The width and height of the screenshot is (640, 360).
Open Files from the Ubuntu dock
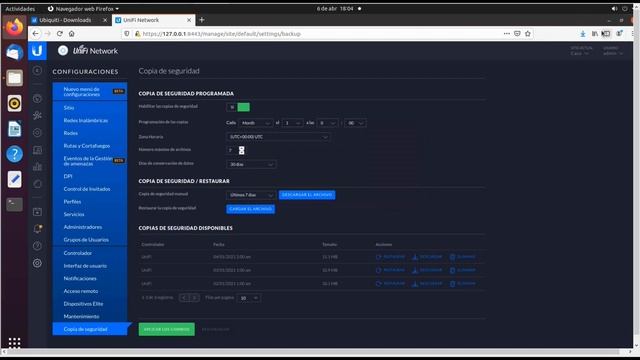click(14, 78)
